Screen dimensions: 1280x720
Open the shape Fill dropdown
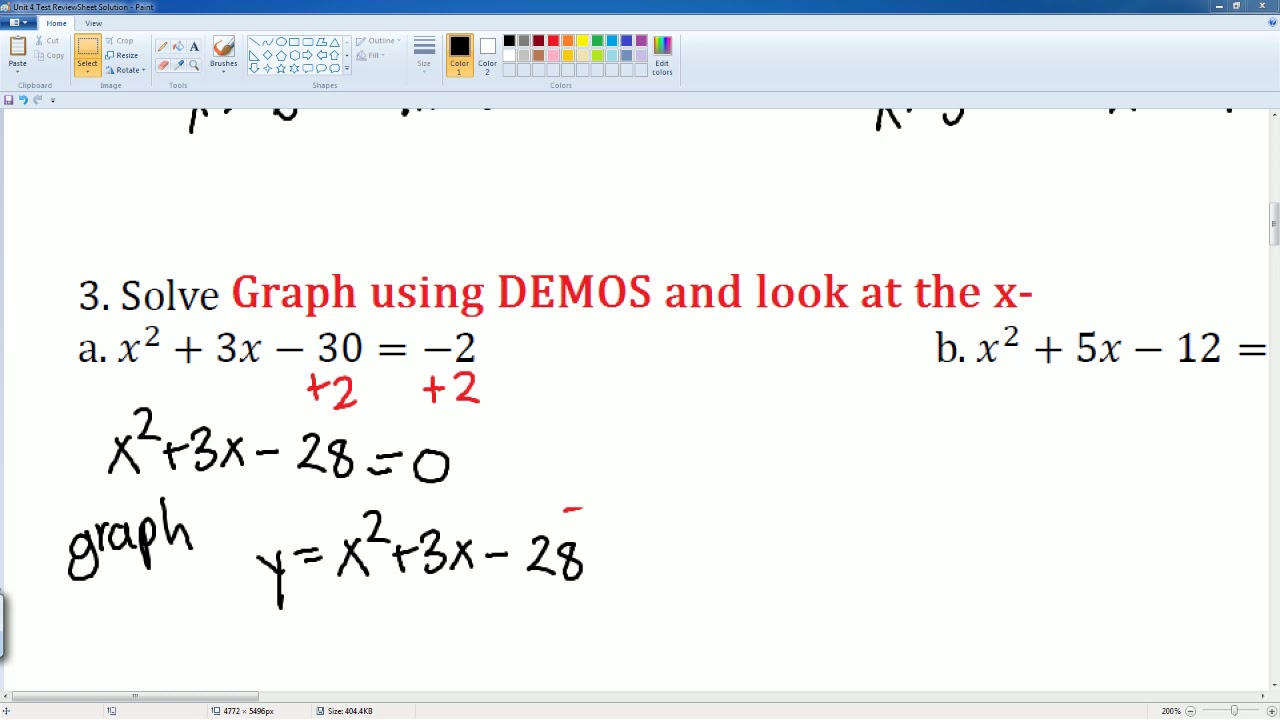click(x=371, y=56)
